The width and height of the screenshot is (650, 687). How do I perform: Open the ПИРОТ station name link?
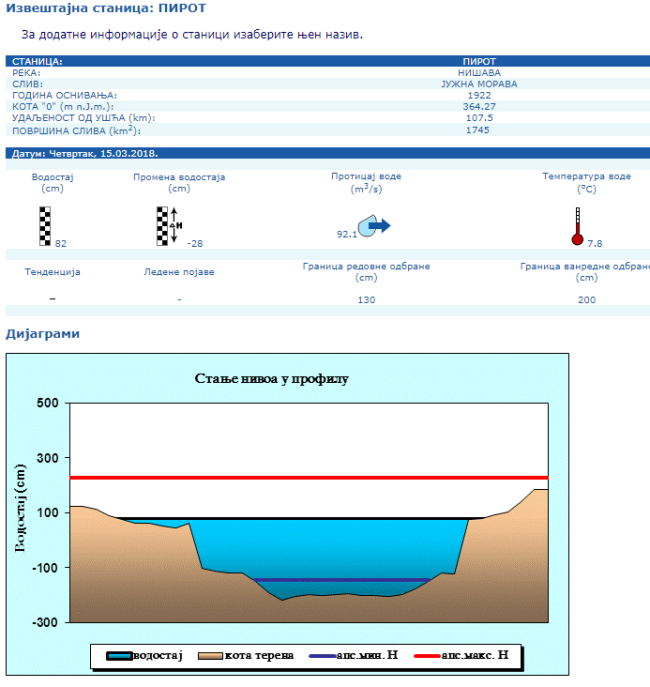pos(479,62)
